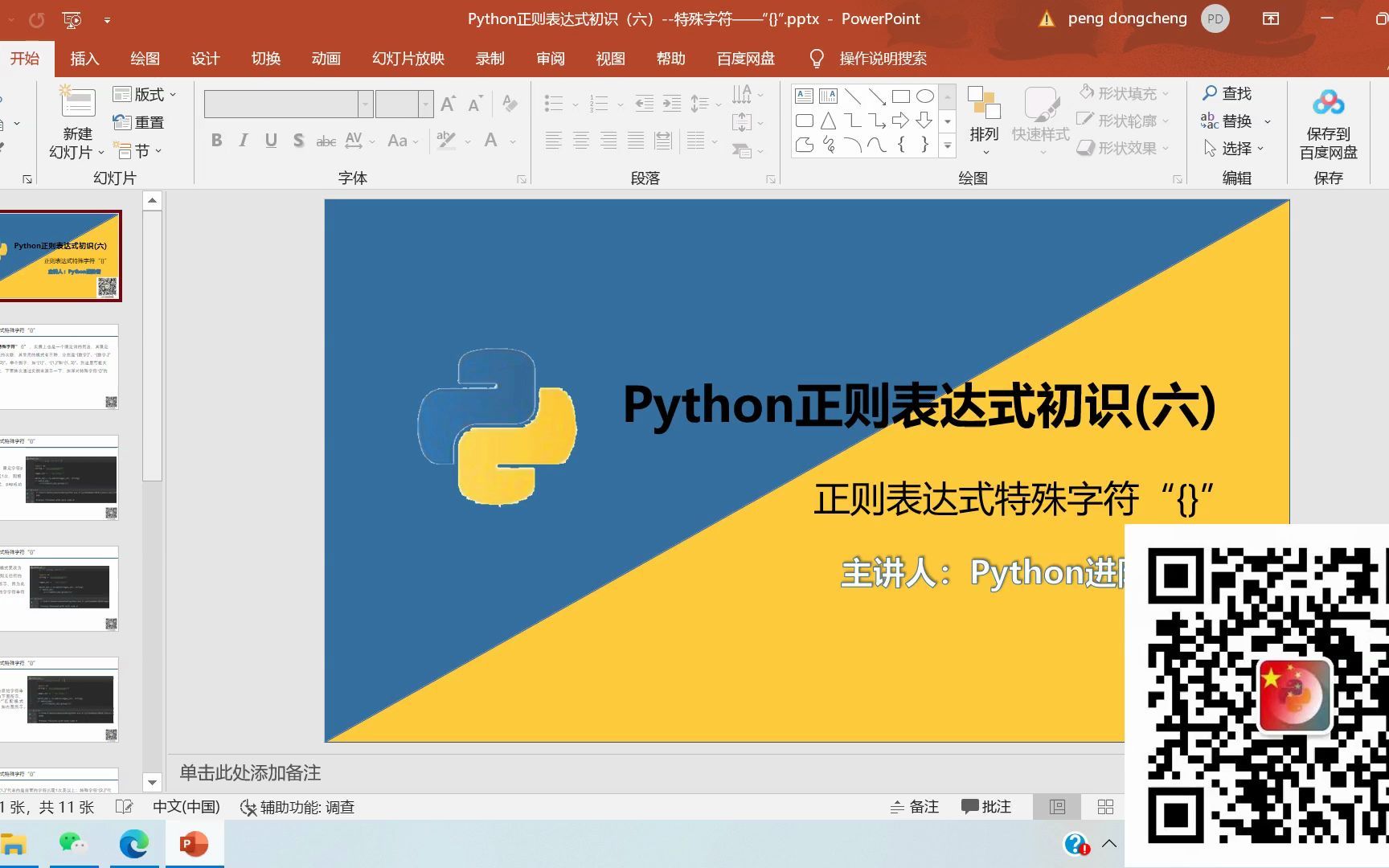Image resolution: width=1389 pixels, height=868 pixels.
Task: Open the font color (A) picker
Action: tap(491, 141)
